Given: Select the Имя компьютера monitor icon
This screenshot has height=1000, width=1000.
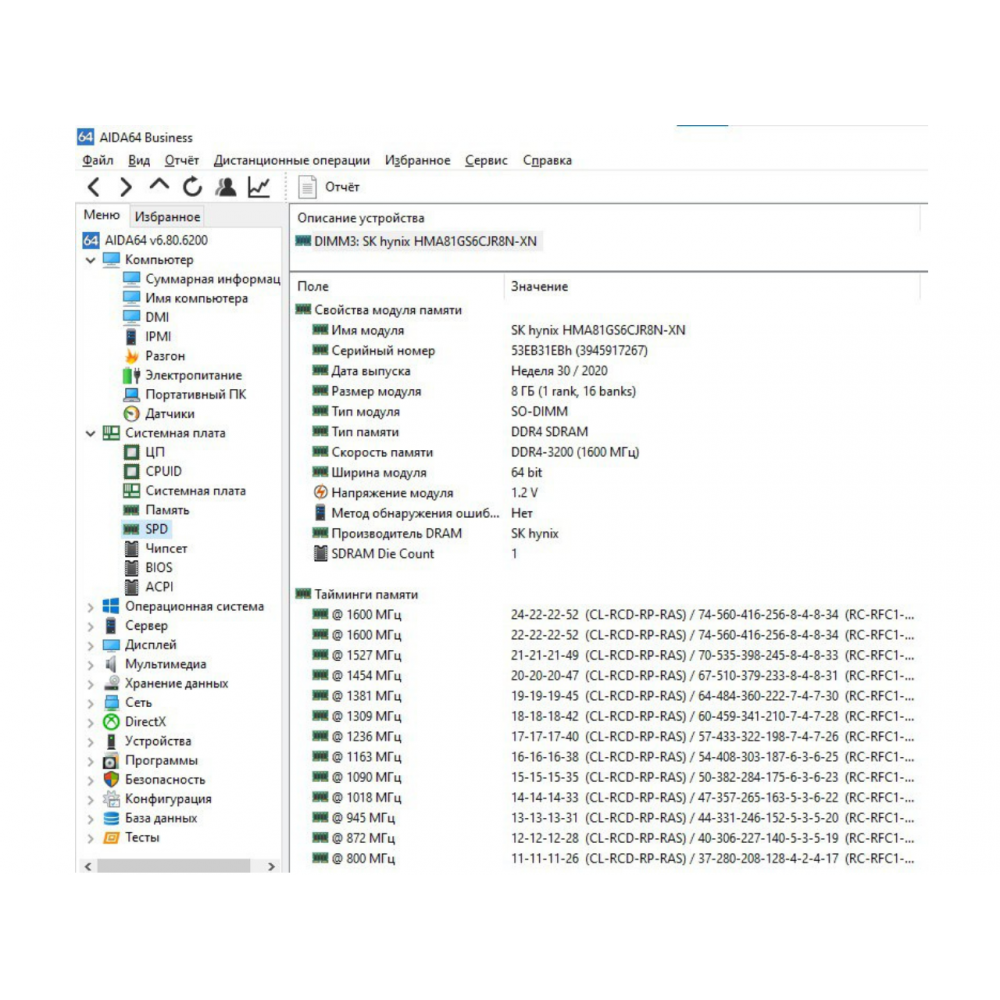Looking at the screenshot, I should (131, 298).
